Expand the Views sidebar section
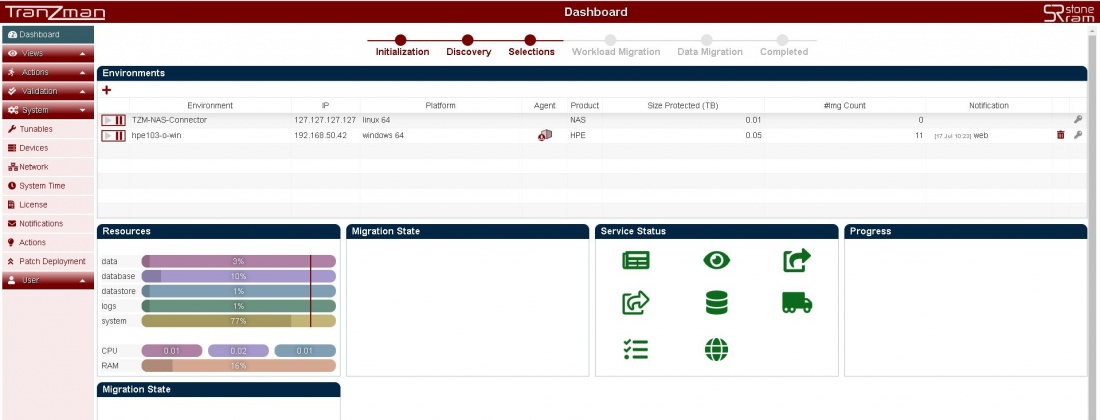The height and width of the screenshot is (420, 1100). point(47,53)
